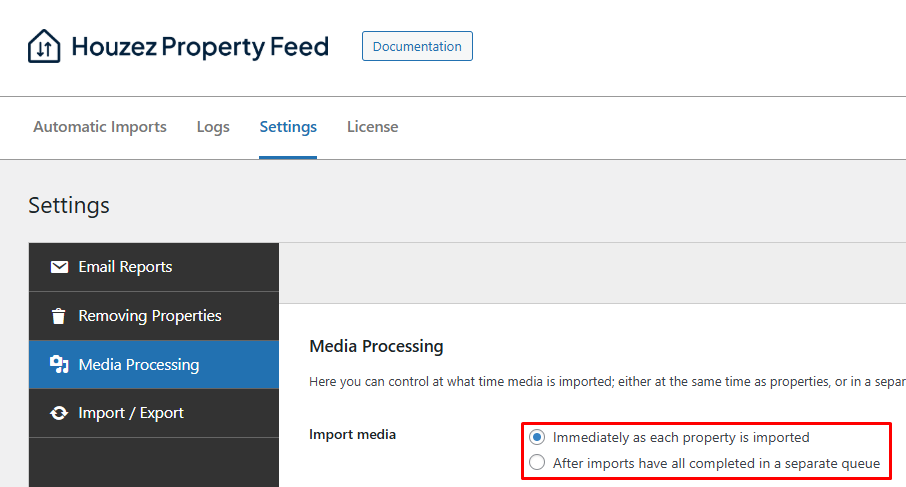The height and width of the screenshot is (487, 906).
Task: Click the Houzez Property Feed title text
Action: click(x=200, y=47)
